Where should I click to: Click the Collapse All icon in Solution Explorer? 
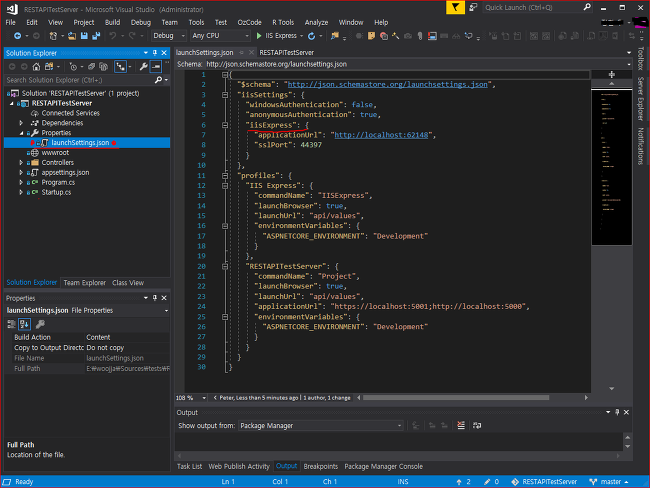[x=91, y=66]
